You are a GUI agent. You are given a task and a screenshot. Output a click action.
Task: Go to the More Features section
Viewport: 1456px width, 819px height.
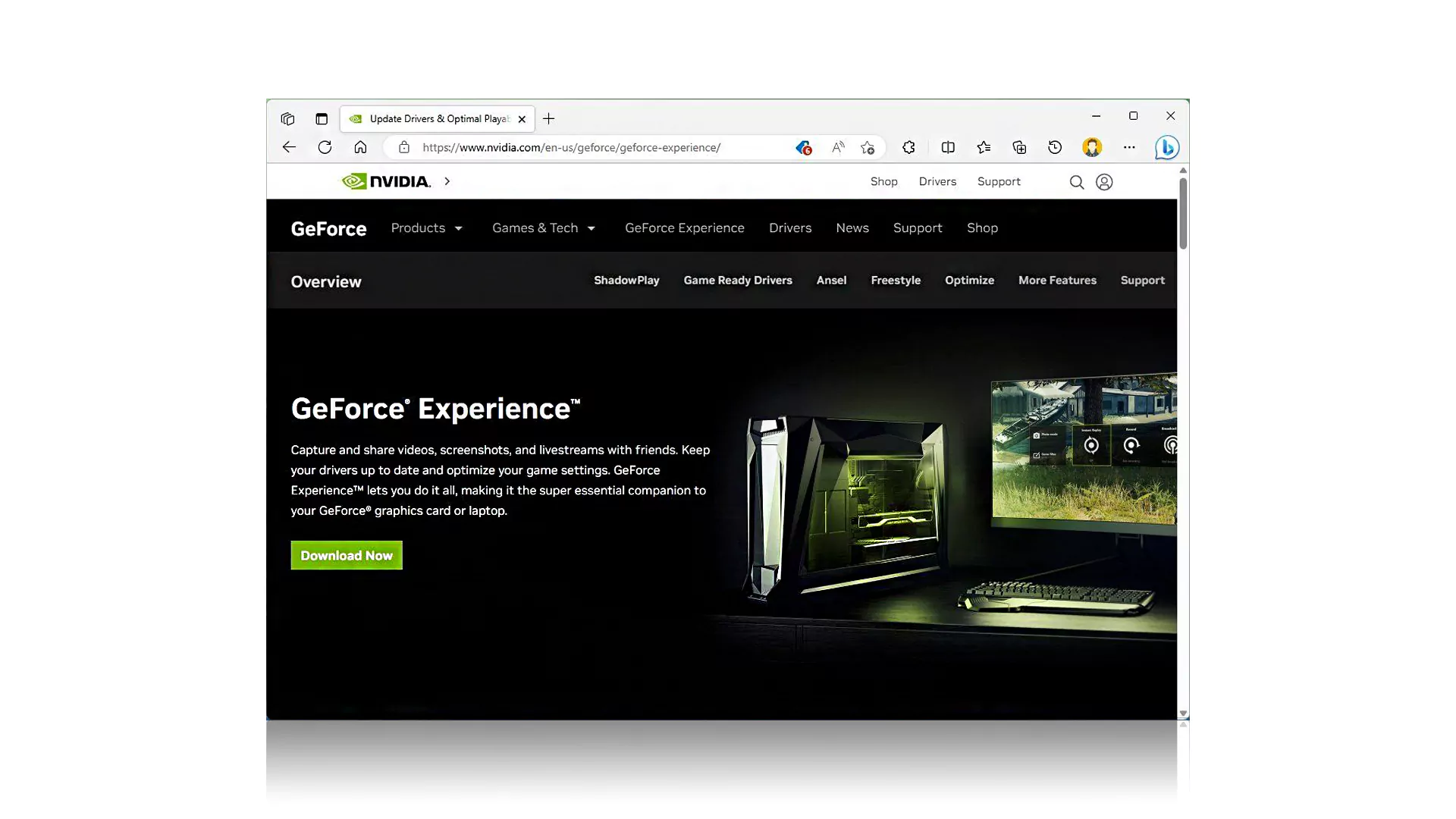click(x=1057, y=281)
